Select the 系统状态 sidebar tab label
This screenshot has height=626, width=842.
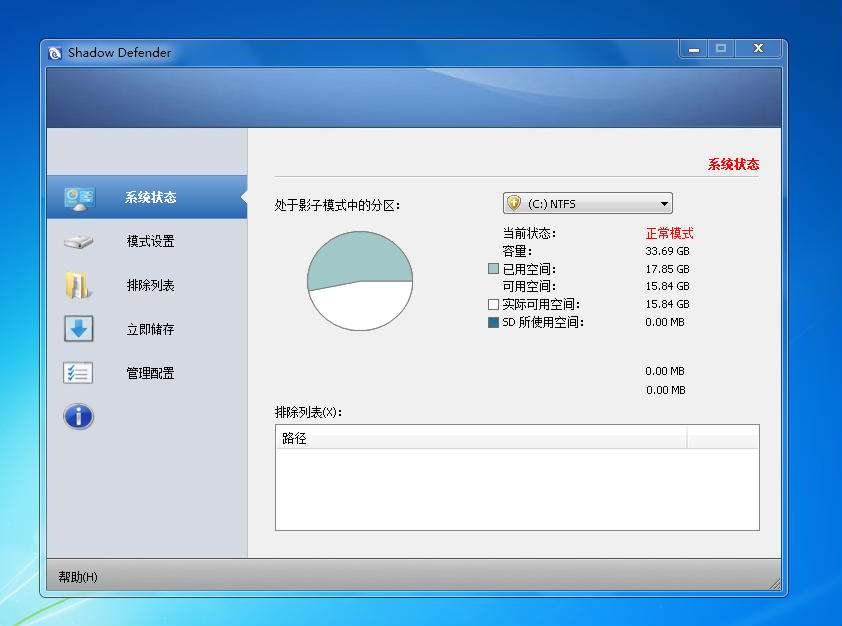coord(151,198)
